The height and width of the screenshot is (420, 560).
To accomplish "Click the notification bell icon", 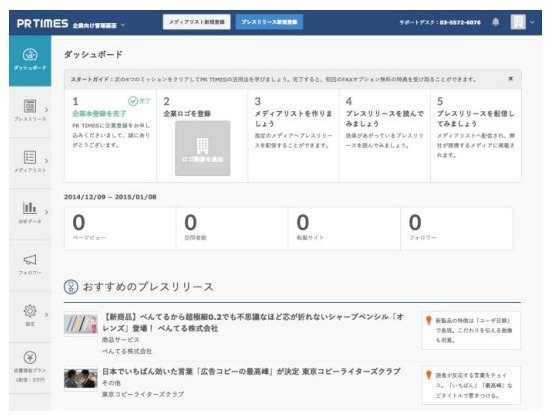I will (x=496, y=22).
